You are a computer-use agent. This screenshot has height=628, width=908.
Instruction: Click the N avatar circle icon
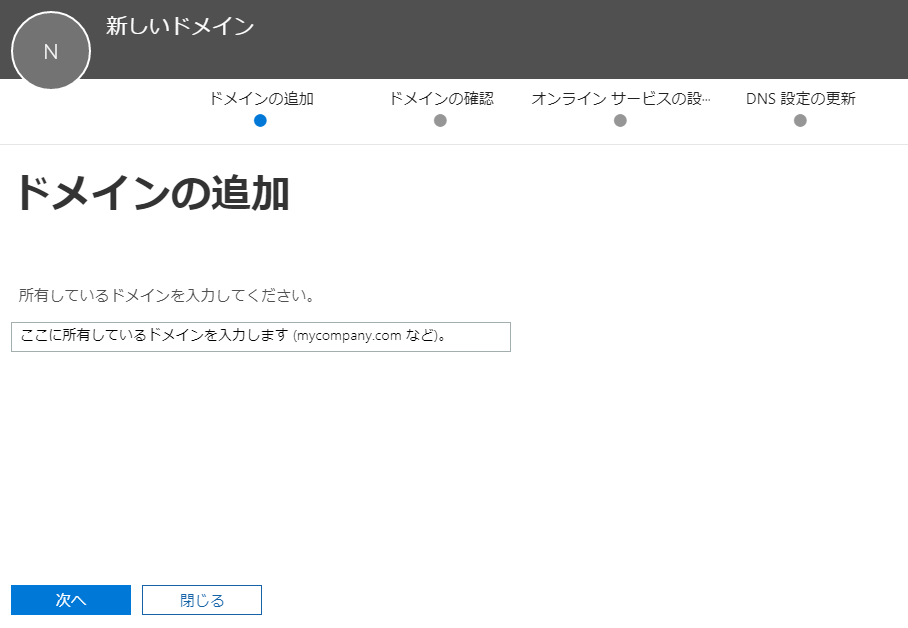coord(51,51)
